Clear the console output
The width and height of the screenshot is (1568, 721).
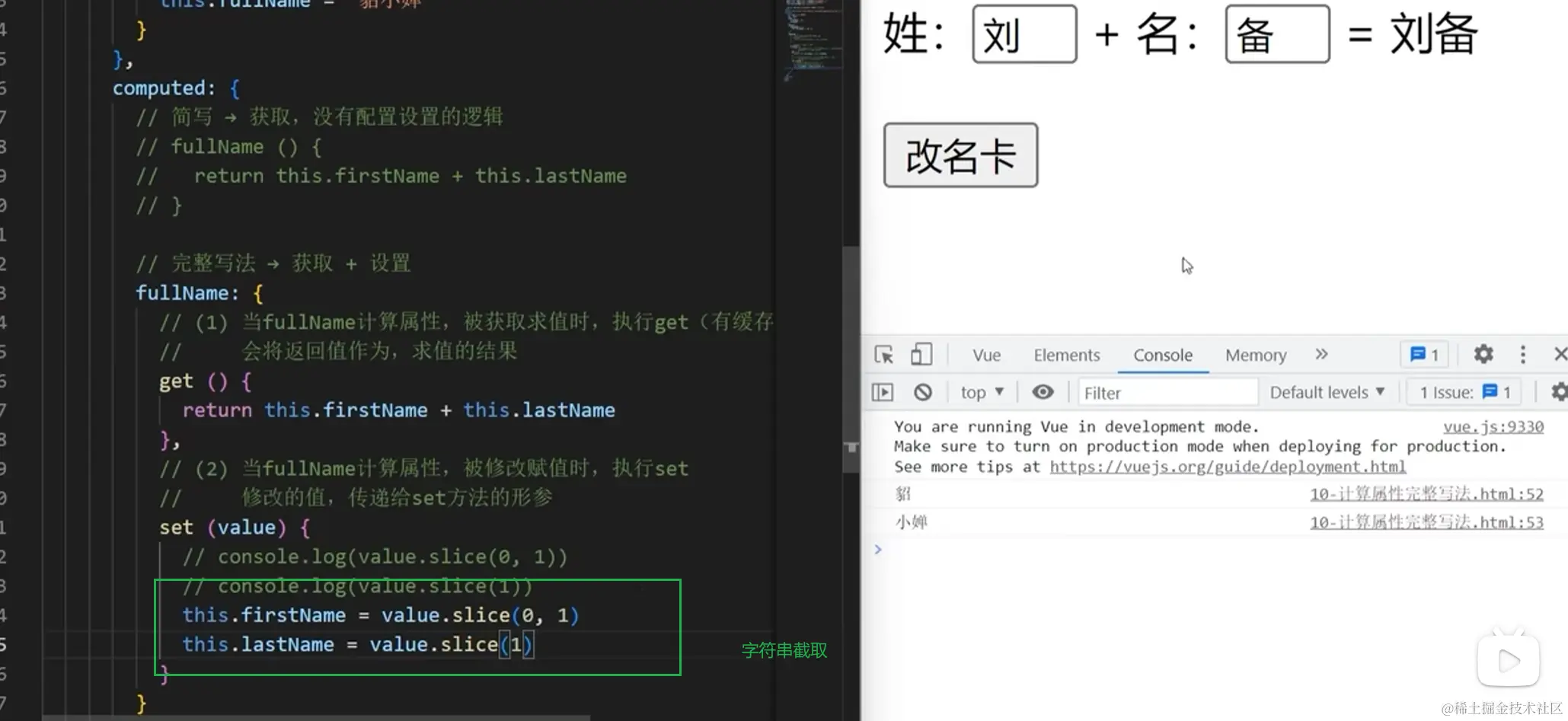[x=923, y=392]
